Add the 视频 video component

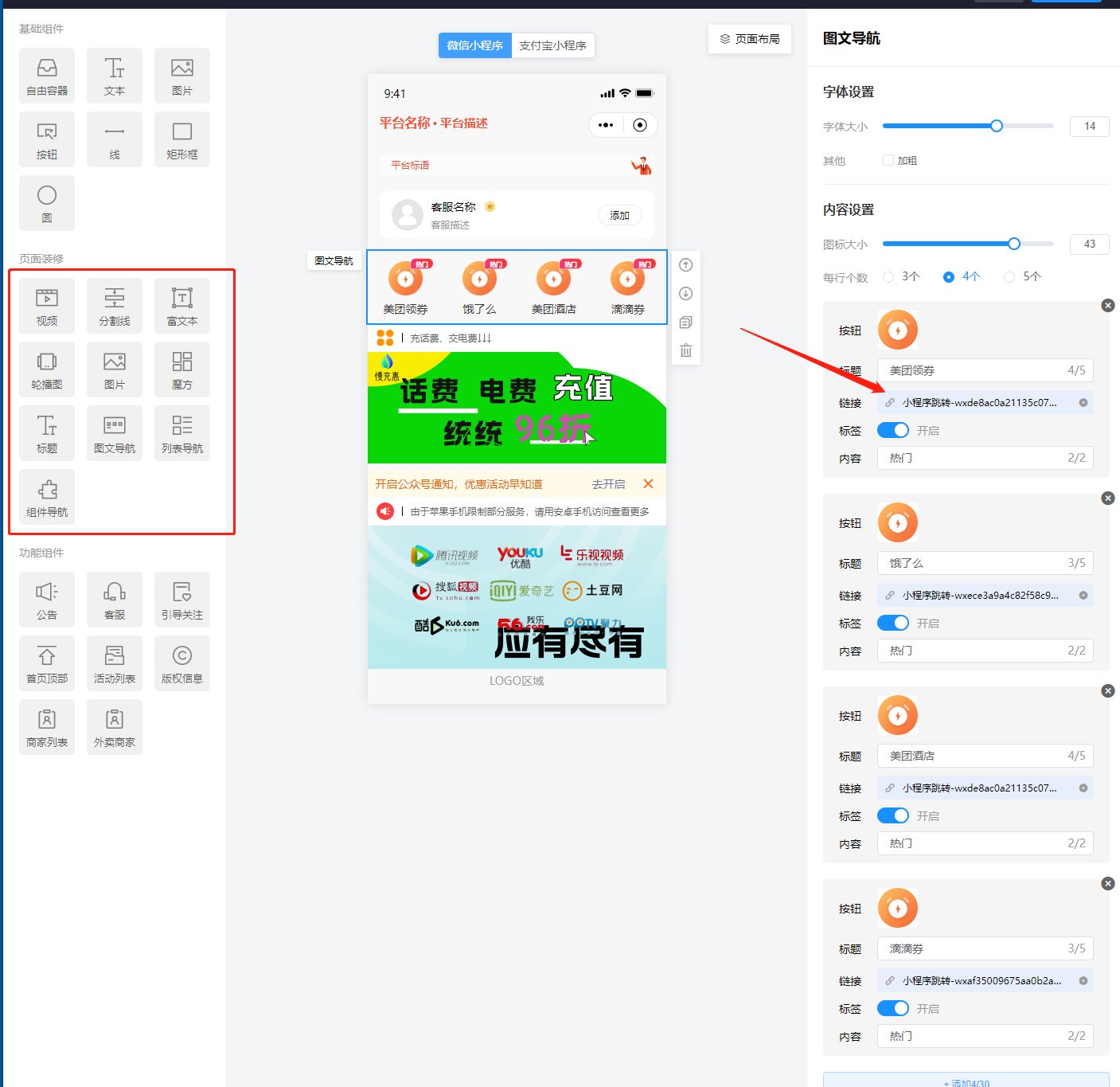pos(47,306)
